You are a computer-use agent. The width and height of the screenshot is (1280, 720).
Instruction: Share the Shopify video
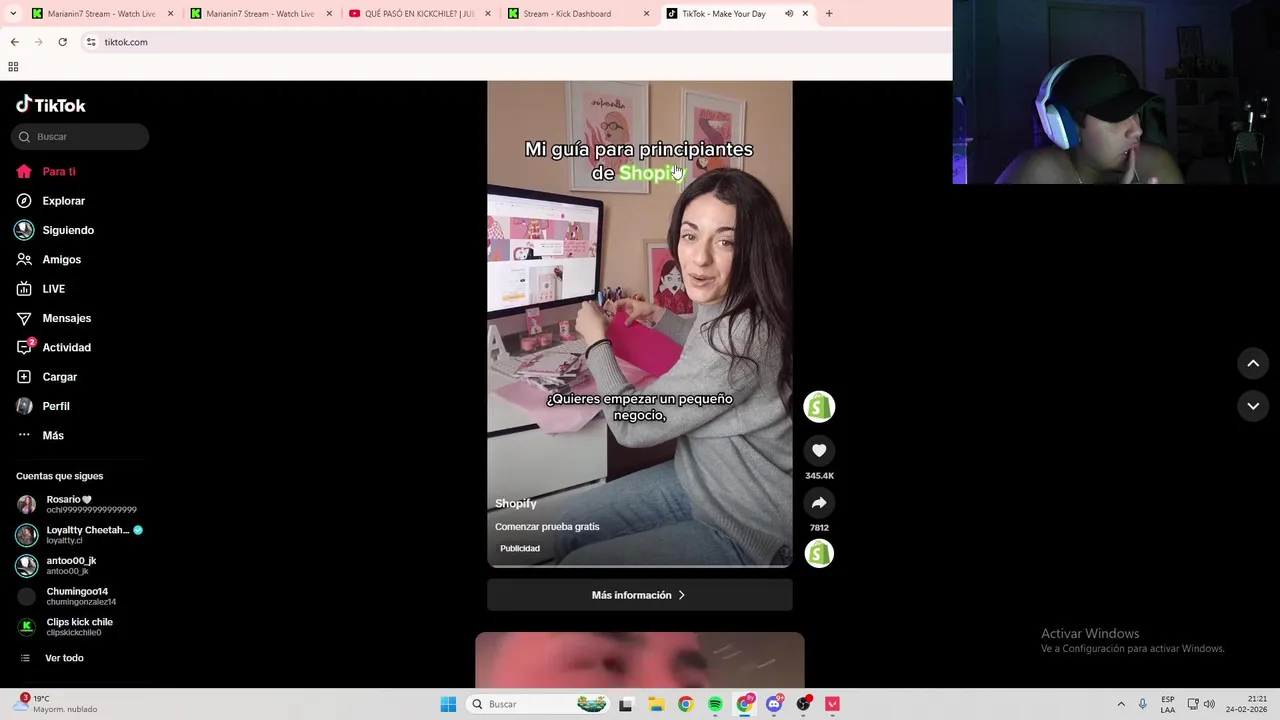pos(819,502)
